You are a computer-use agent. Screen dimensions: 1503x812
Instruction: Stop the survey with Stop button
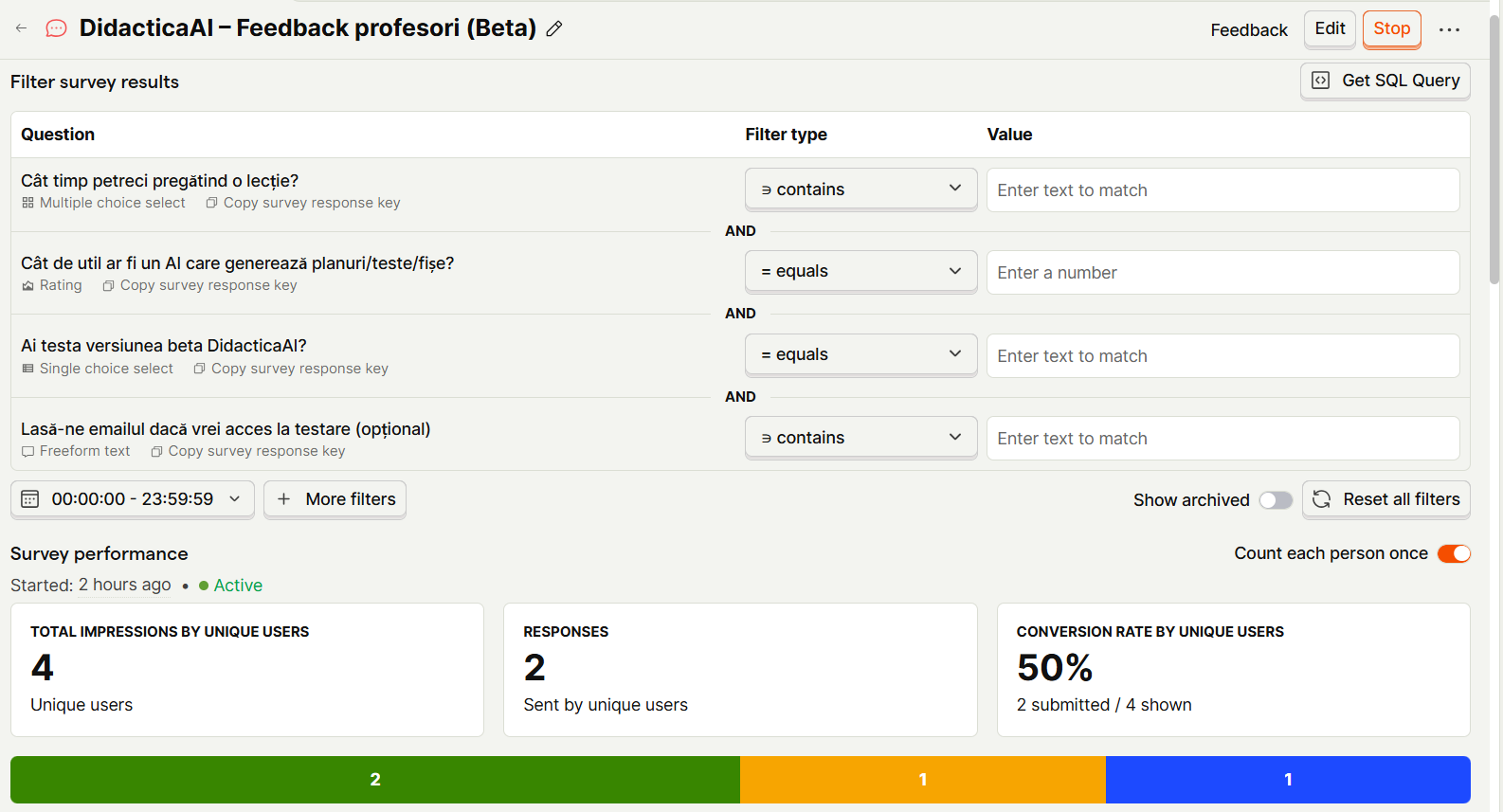1392,28
